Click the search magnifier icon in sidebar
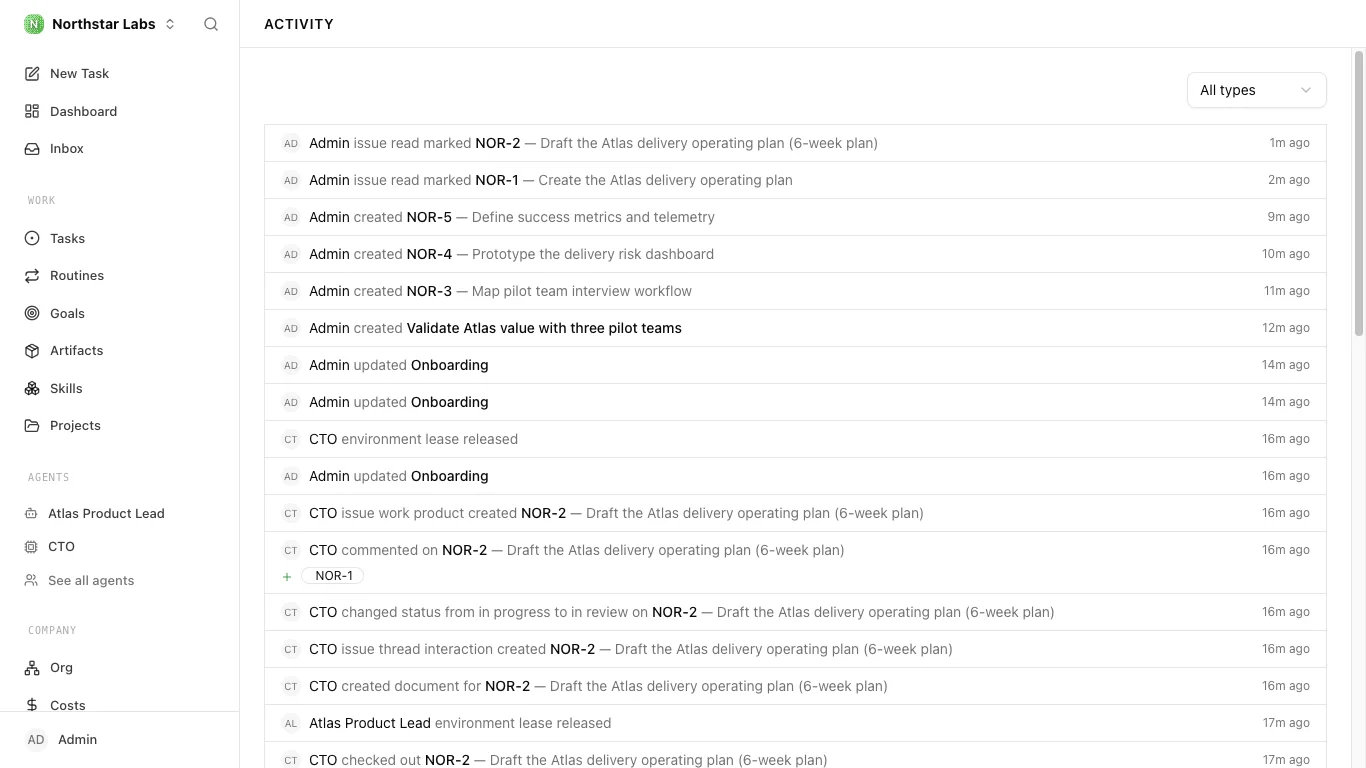The image size is (1366, 768). click(x=211, y=24)
